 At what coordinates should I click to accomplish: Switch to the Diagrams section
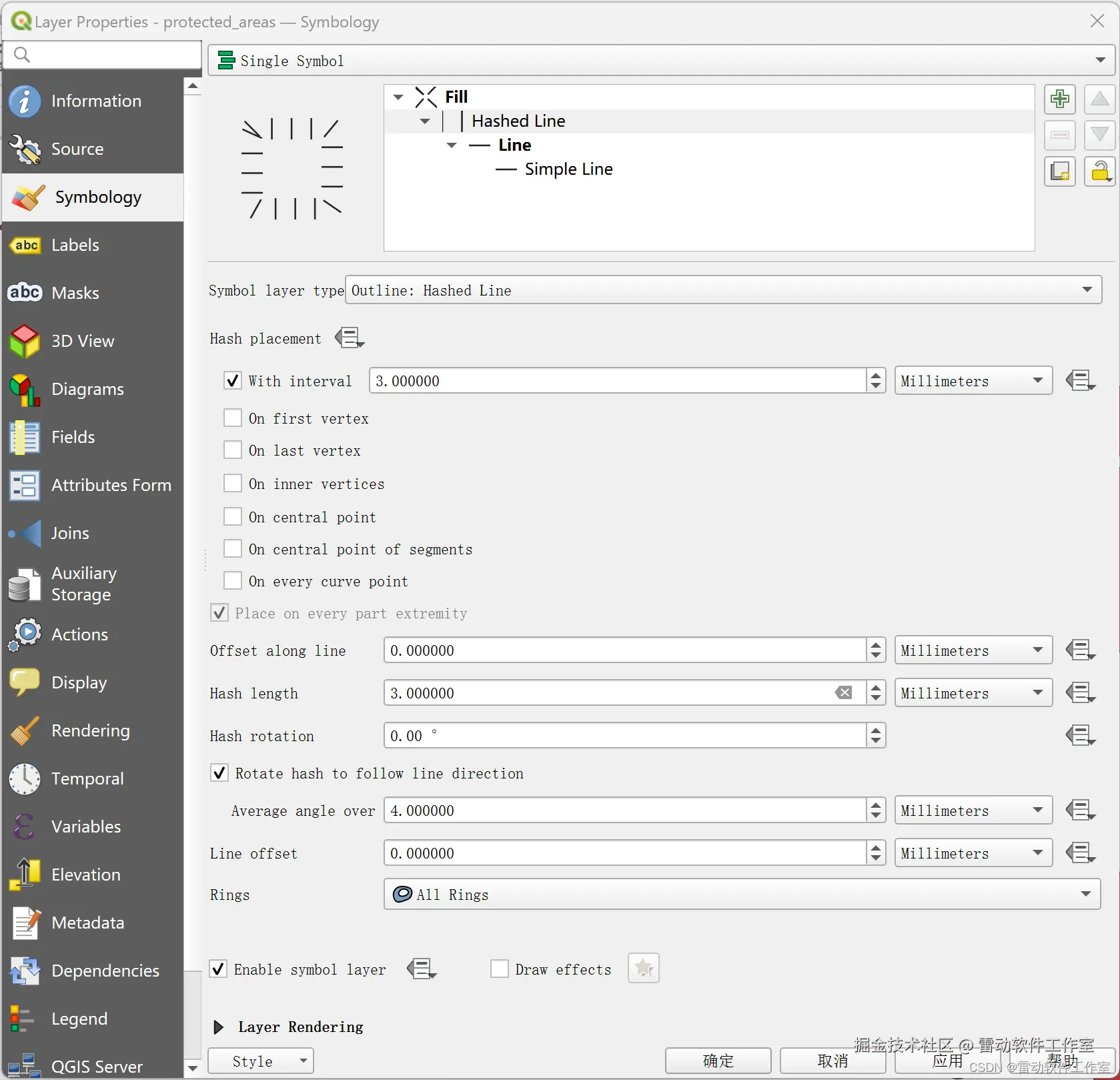(93, 389)
